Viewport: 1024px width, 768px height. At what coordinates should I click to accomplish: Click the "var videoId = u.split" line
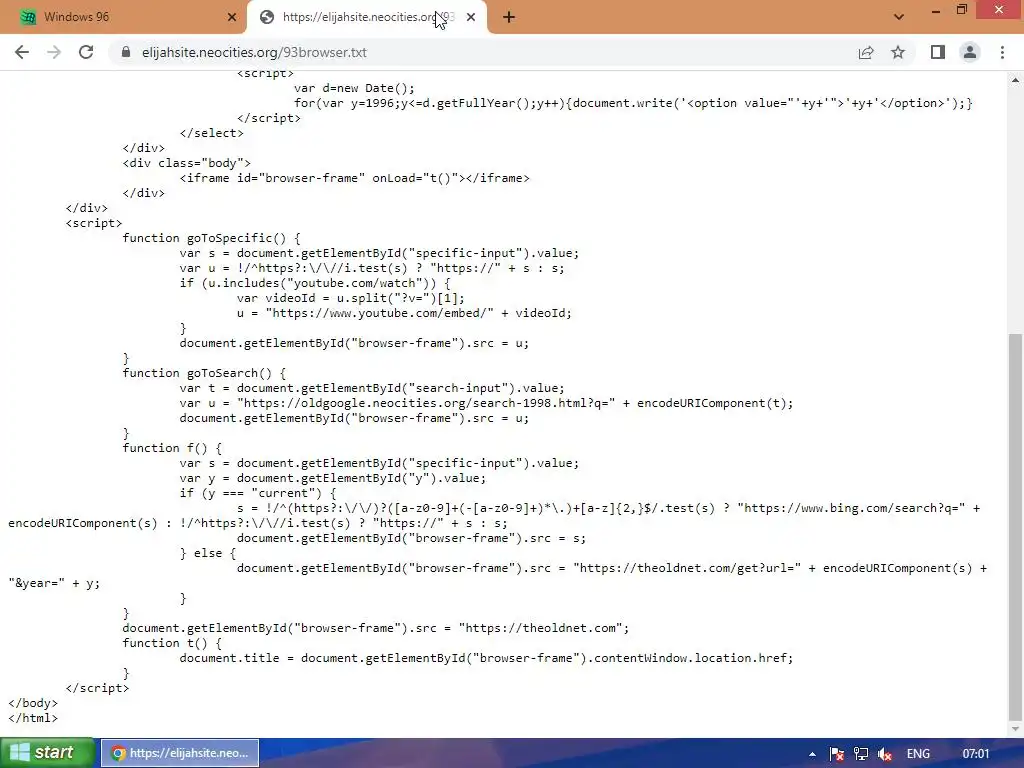click(350, 298)
